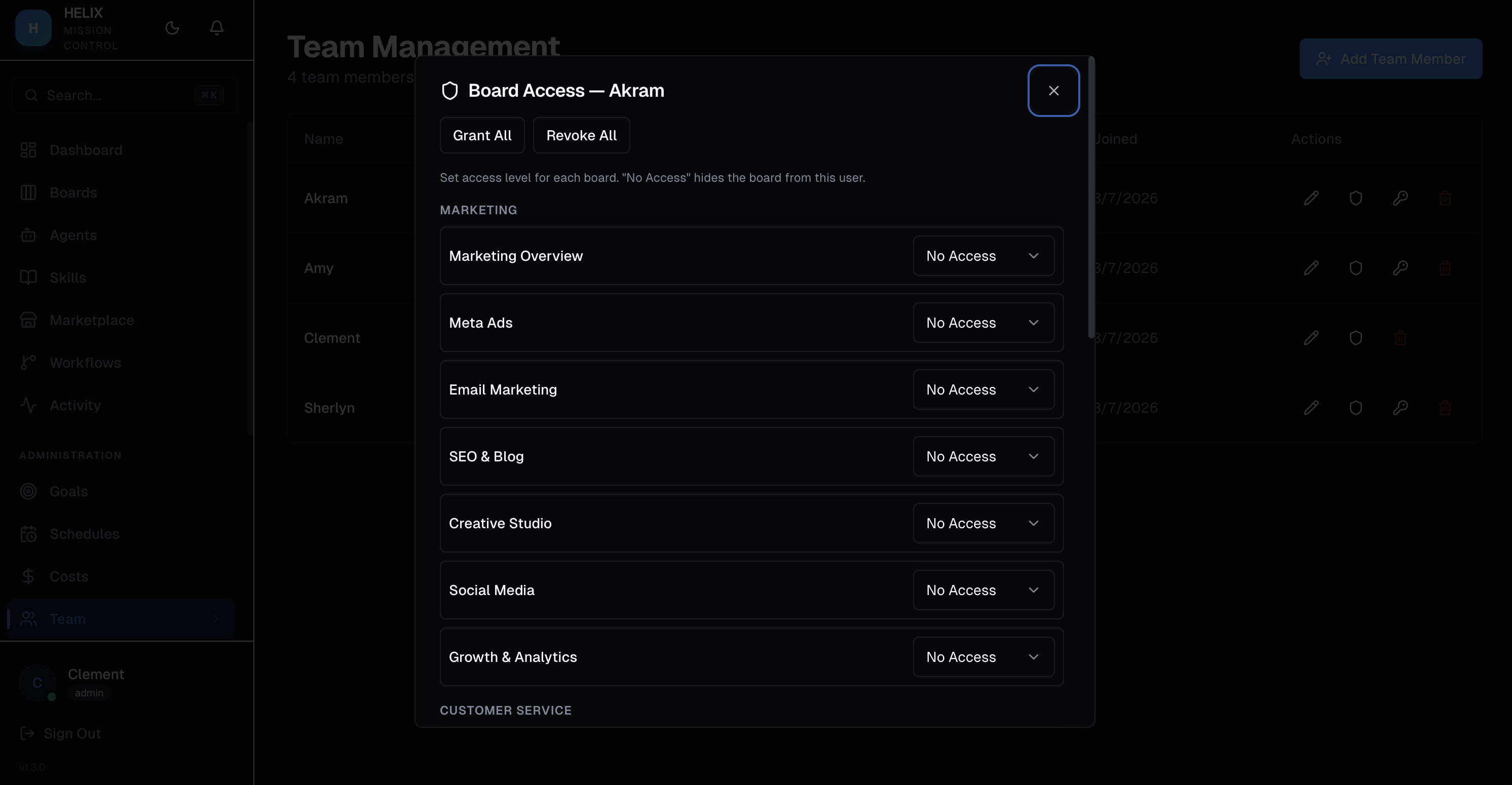Image resolution: width=1512 pixels, height=785 pixels.
Task: Click the shield icon in dialog title
Action: click(449, 91)
